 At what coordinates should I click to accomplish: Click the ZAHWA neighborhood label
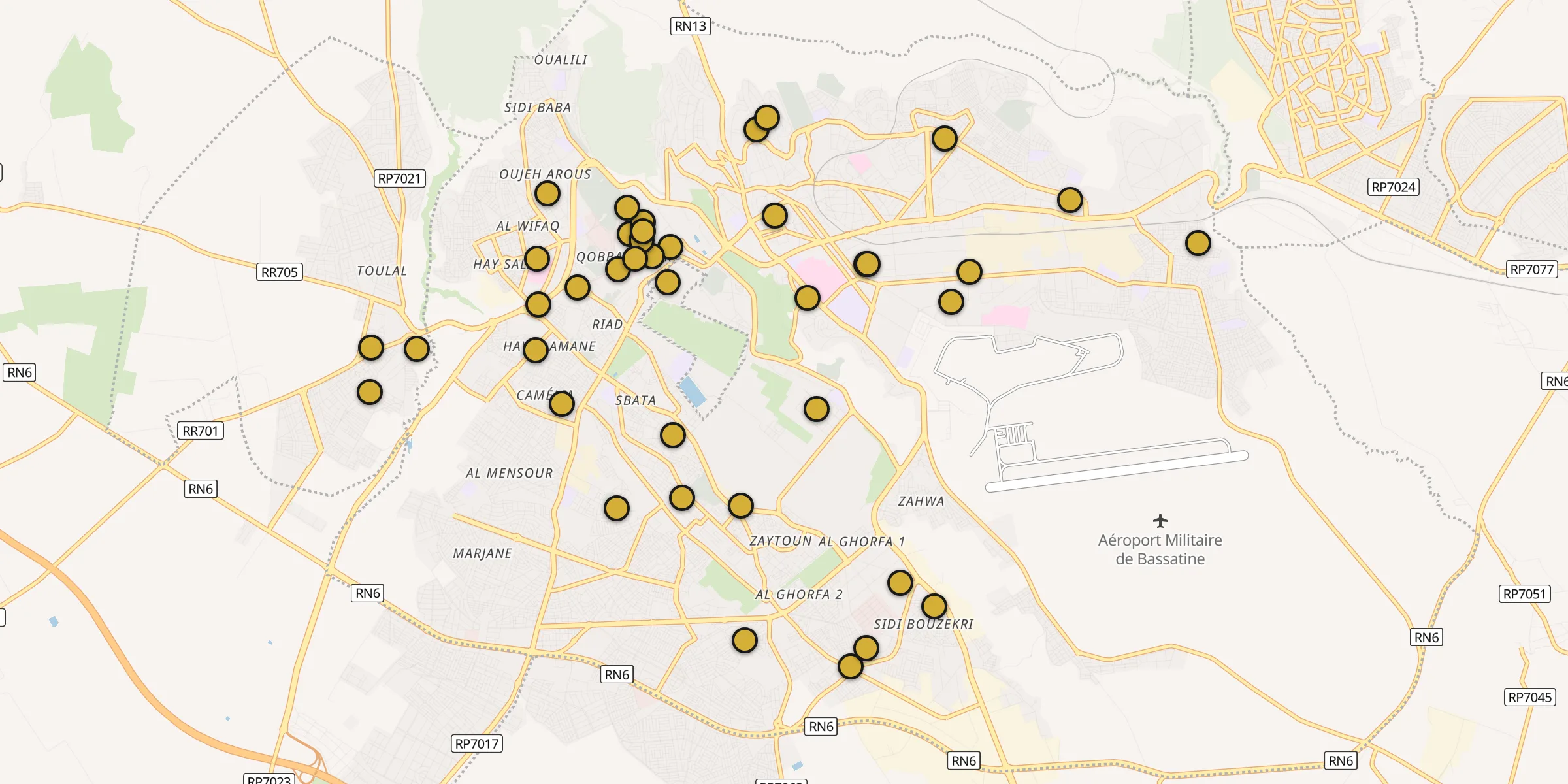[921, 501]
